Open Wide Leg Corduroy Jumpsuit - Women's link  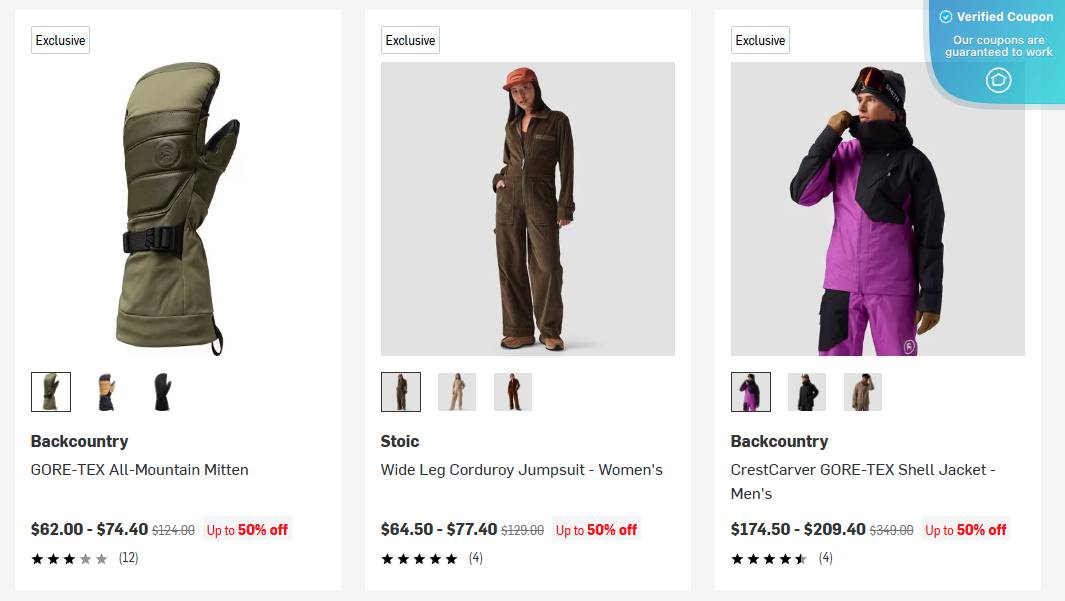click(x=521, y=469)
